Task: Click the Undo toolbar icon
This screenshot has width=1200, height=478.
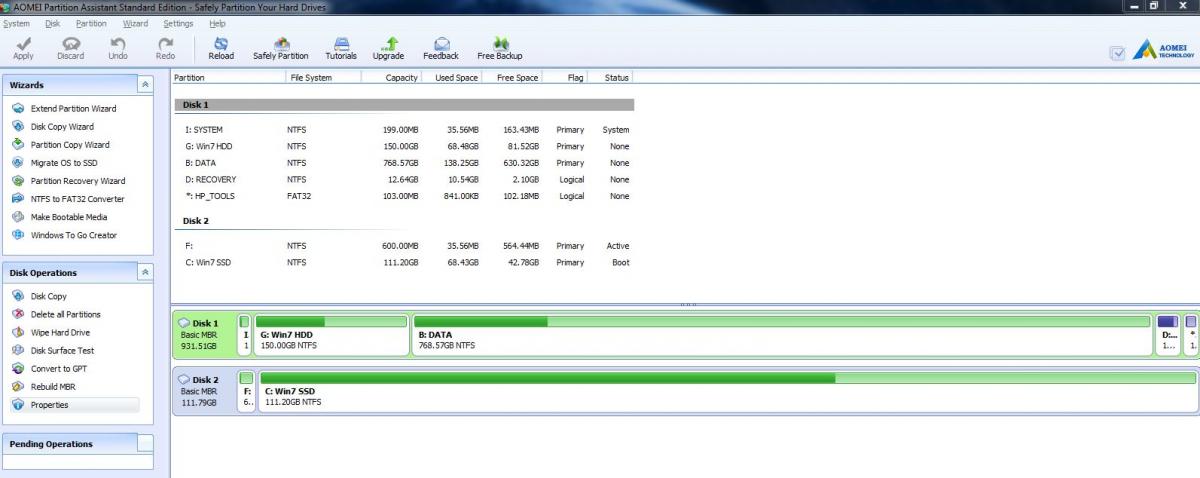Action: [x=118, y=48]
